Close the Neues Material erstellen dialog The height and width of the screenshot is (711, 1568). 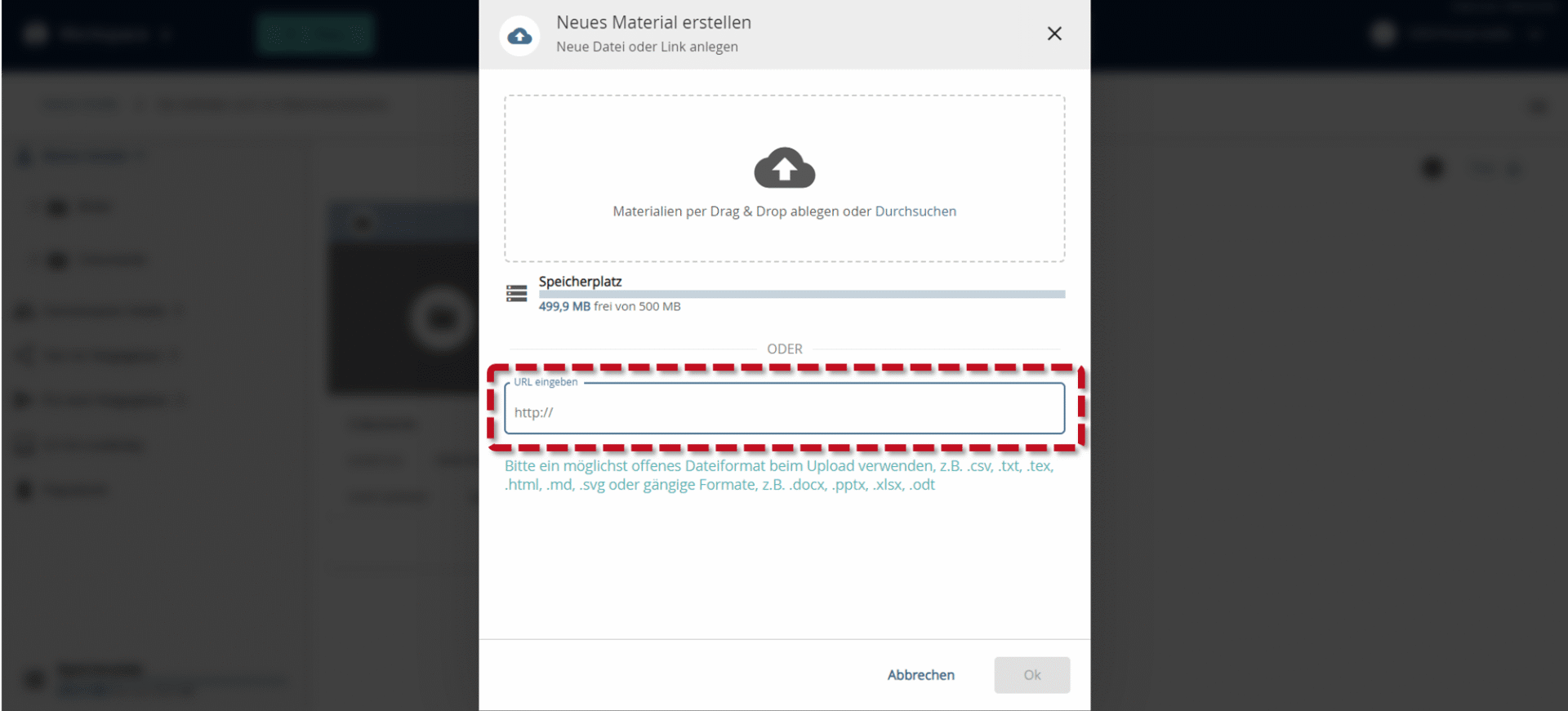coord(1054,33)
